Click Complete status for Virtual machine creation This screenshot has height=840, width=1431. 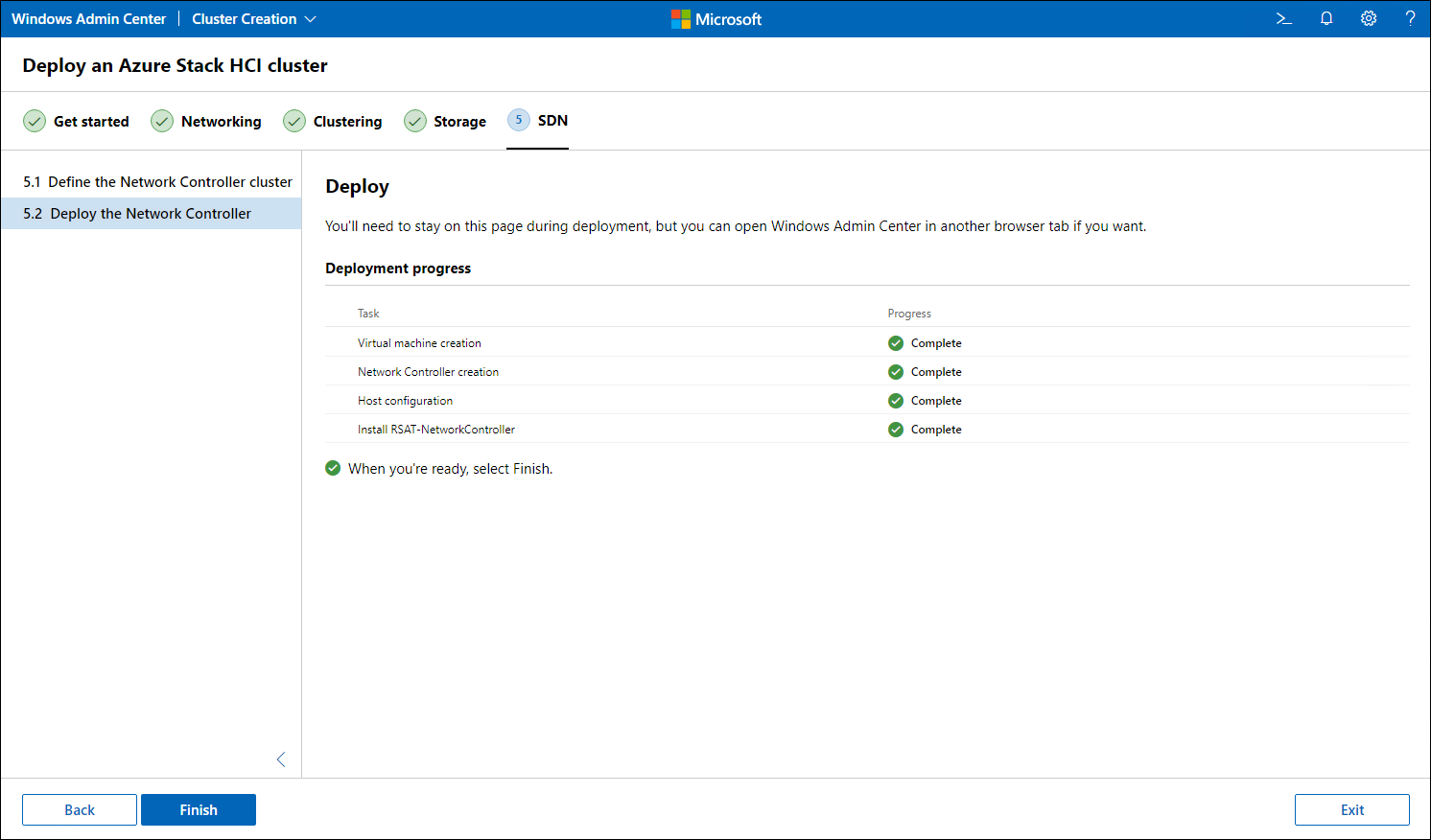pos(936,343)
